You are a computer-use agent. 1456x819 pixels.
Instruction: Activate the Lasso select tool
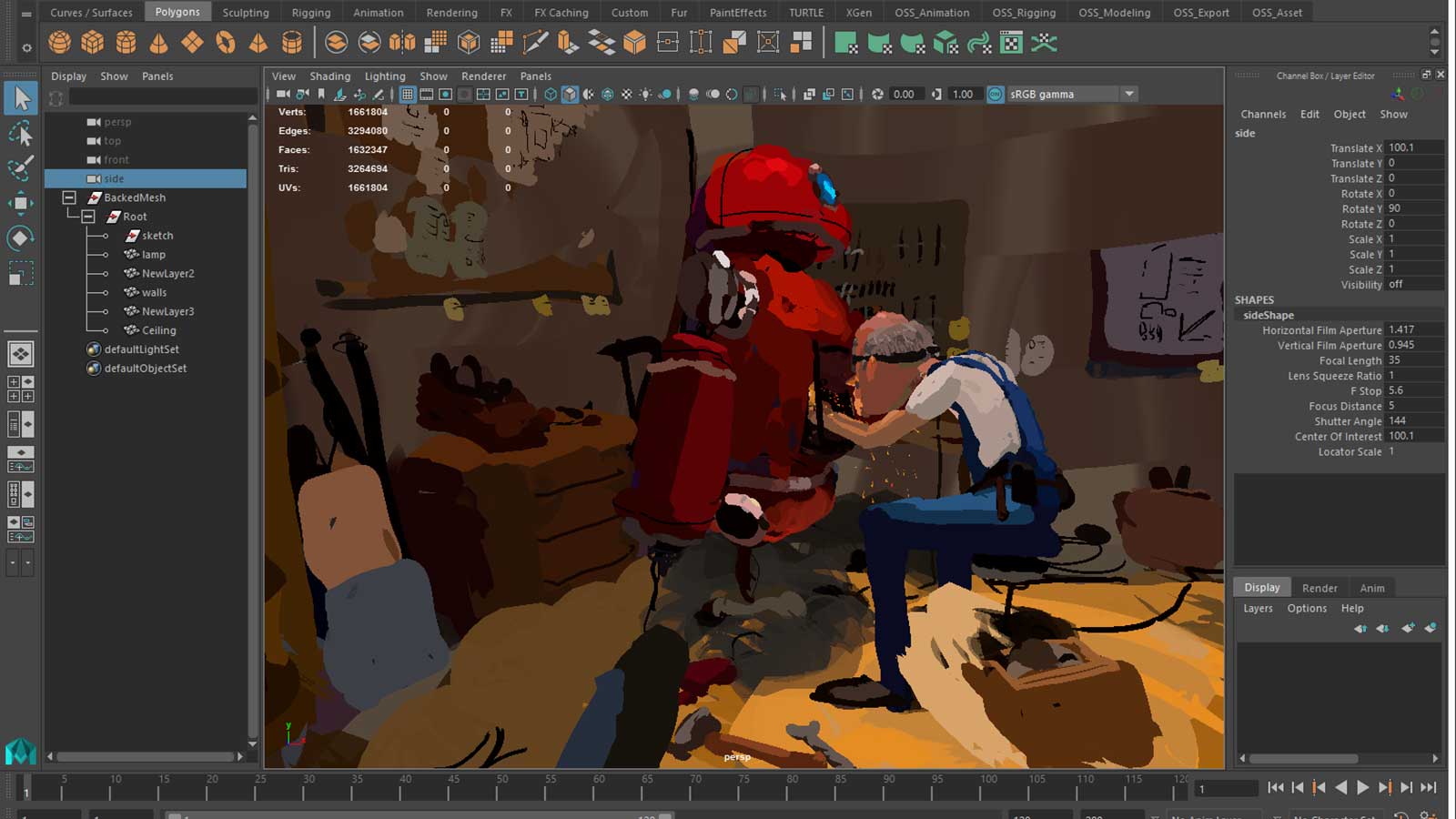pyautogui.click(x=21, y=134)
